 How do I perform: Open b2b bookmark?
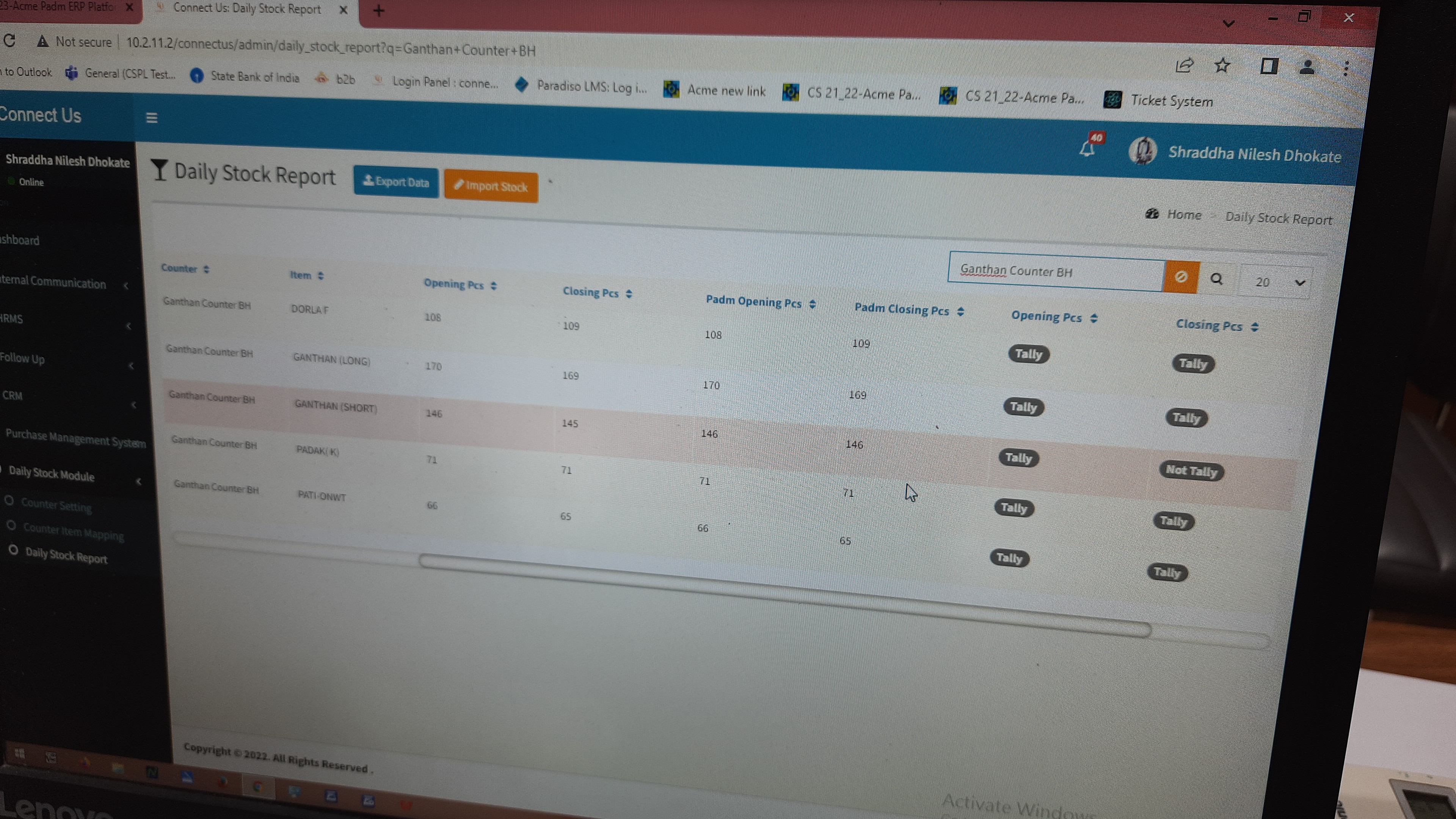coord(335,79)
